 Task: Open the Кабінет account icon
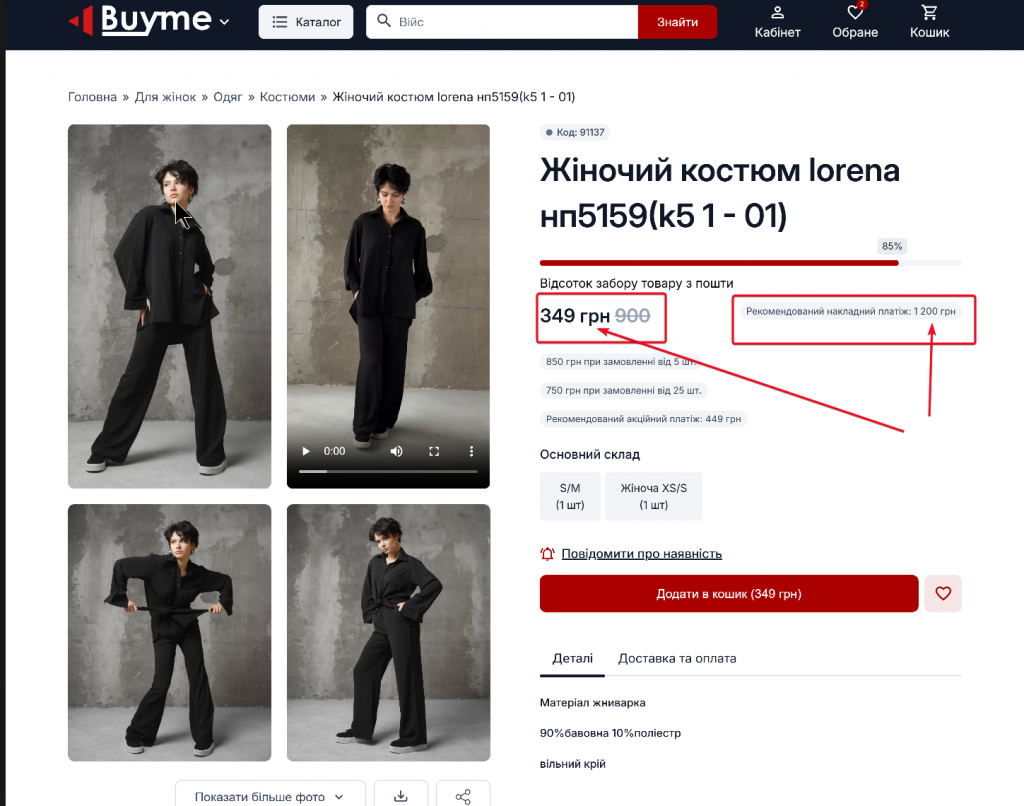(x=777, y=14)
